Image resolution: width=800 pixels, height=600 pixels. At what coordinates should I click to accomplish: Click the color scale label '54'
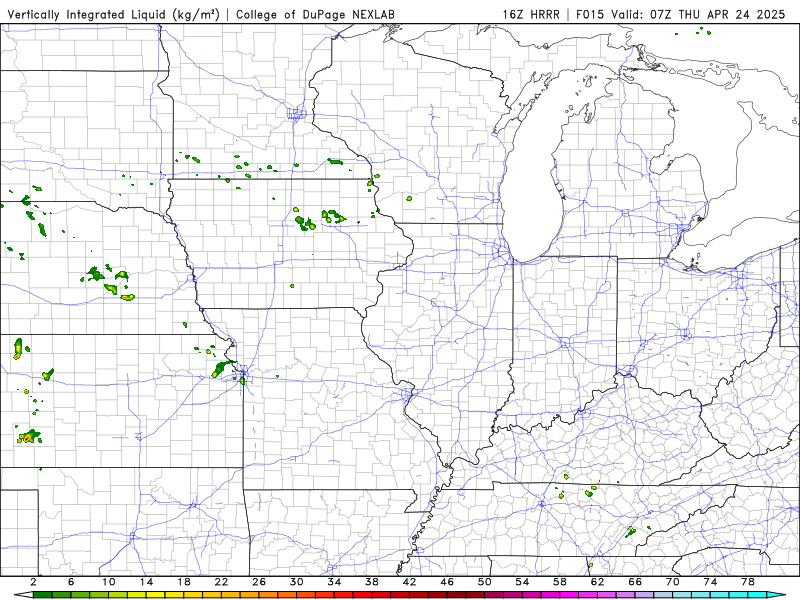click(522, 582)
